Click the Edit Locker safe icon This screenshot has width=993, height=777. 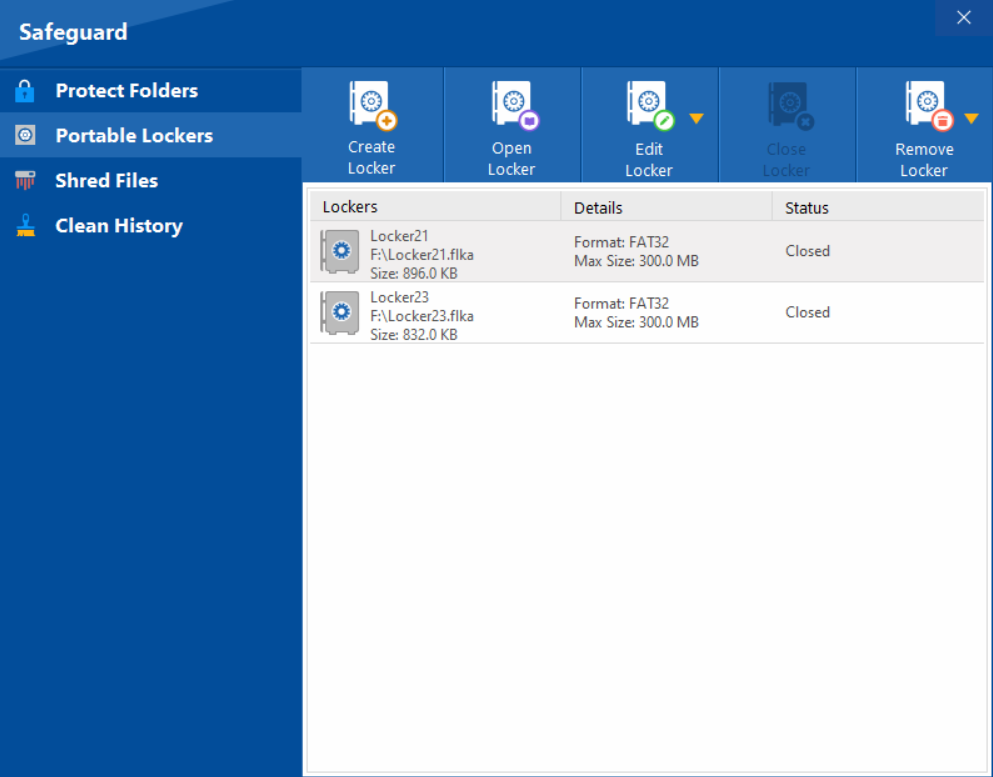651,105
